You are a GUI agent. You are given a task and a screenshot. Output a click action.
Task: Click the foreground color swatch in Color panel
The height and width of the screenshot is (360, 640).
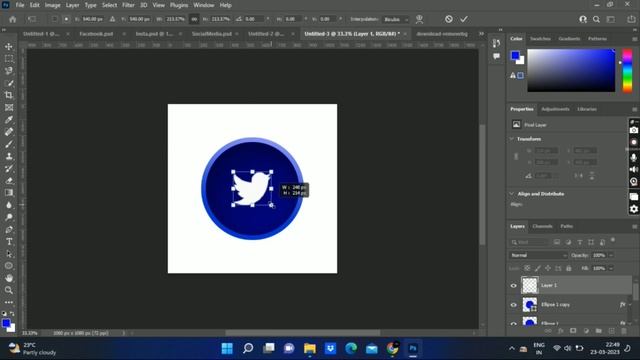pyautogui.click(x=516, y=55)
